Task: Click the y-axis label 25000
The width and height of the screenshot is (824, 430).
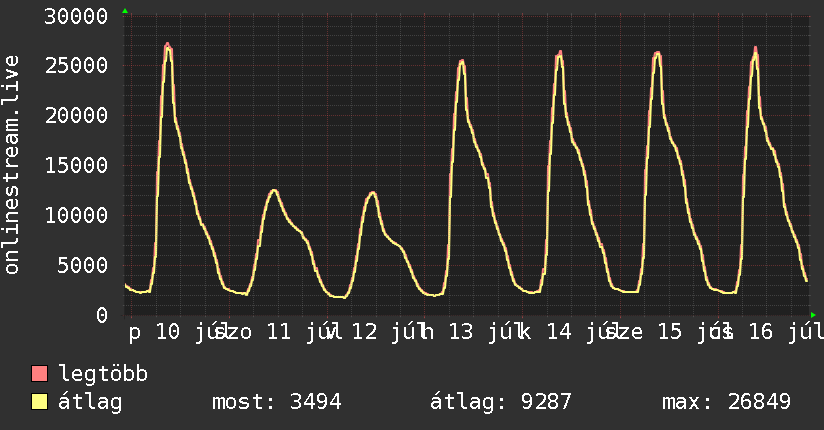Action: [76, 66]
